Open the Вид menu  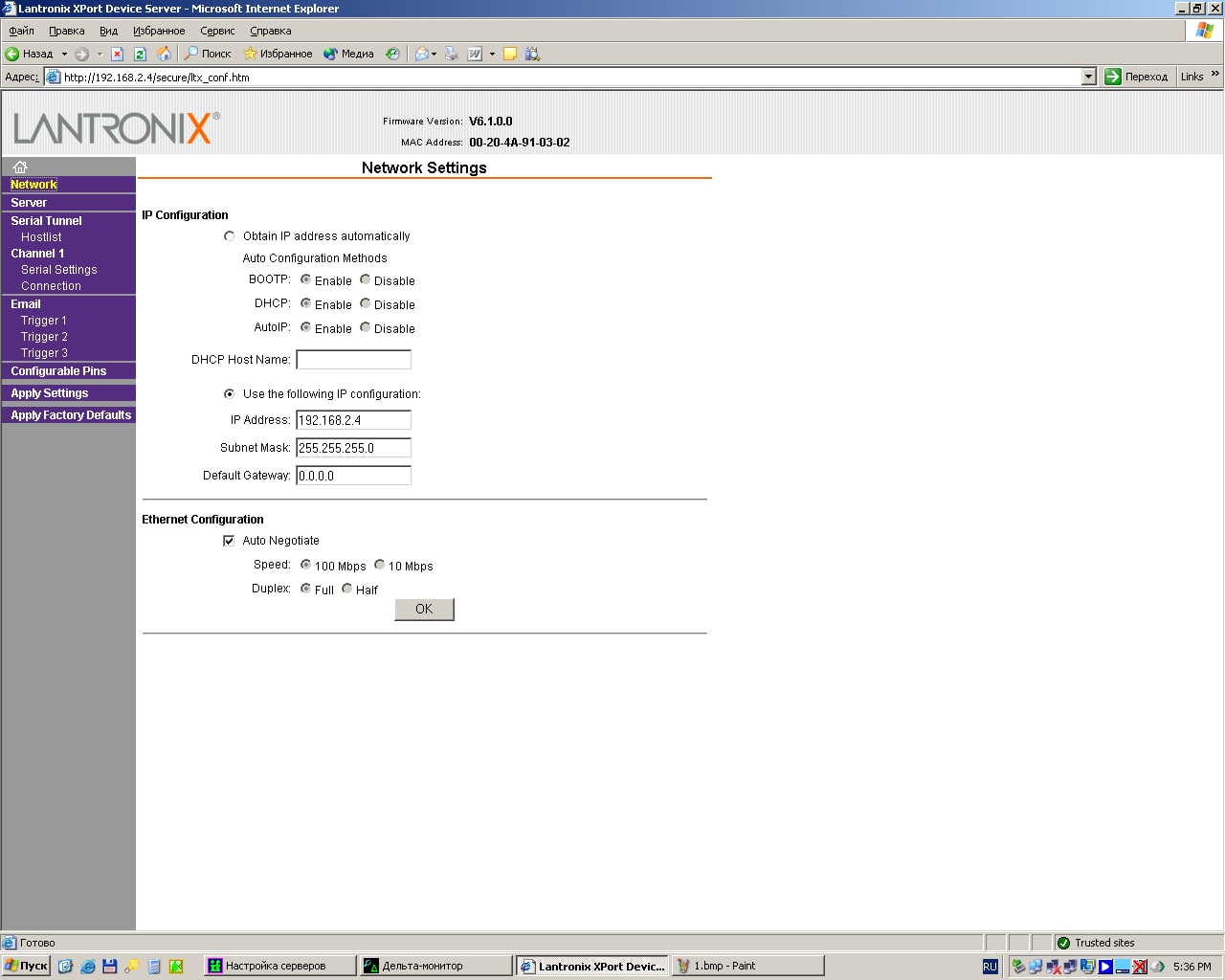pyautogui.click(x=108, y=31)
